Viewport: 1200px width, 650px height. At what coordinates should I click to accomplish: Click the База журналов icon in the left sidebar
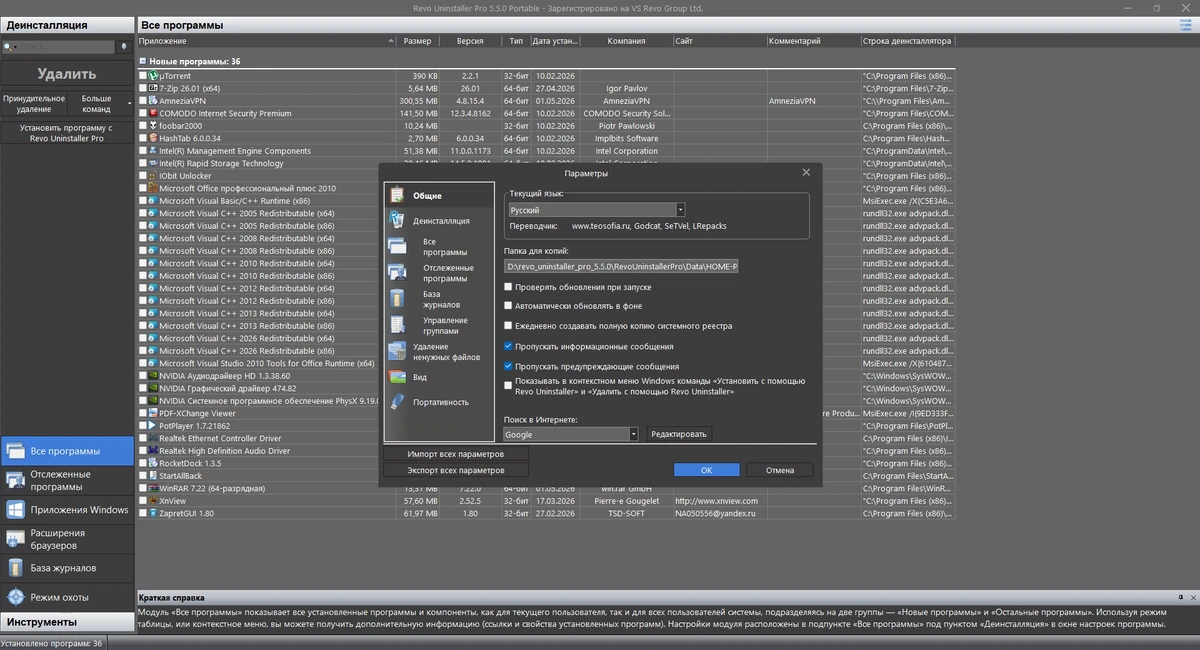[15, 568]
